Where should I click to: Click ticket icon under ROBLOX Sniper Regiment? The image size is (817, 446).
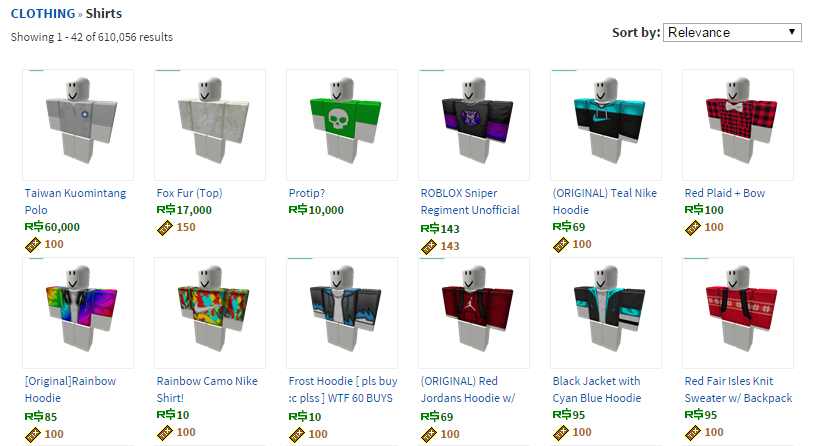pyautogui.click(x=429, y=246)
